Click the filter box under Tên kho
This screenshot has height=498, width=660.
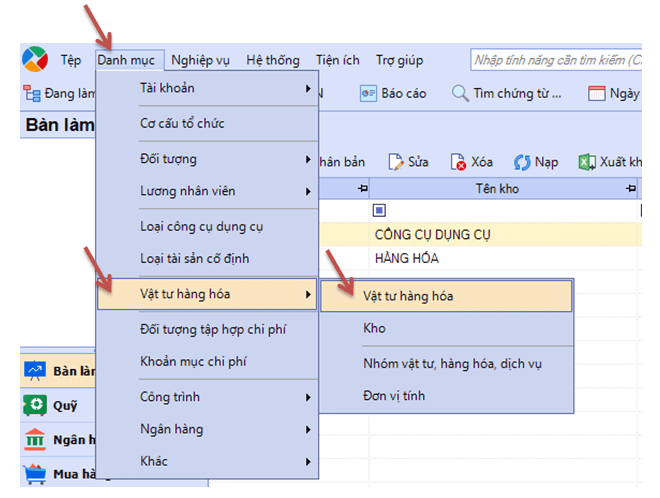tap(379, 211)
